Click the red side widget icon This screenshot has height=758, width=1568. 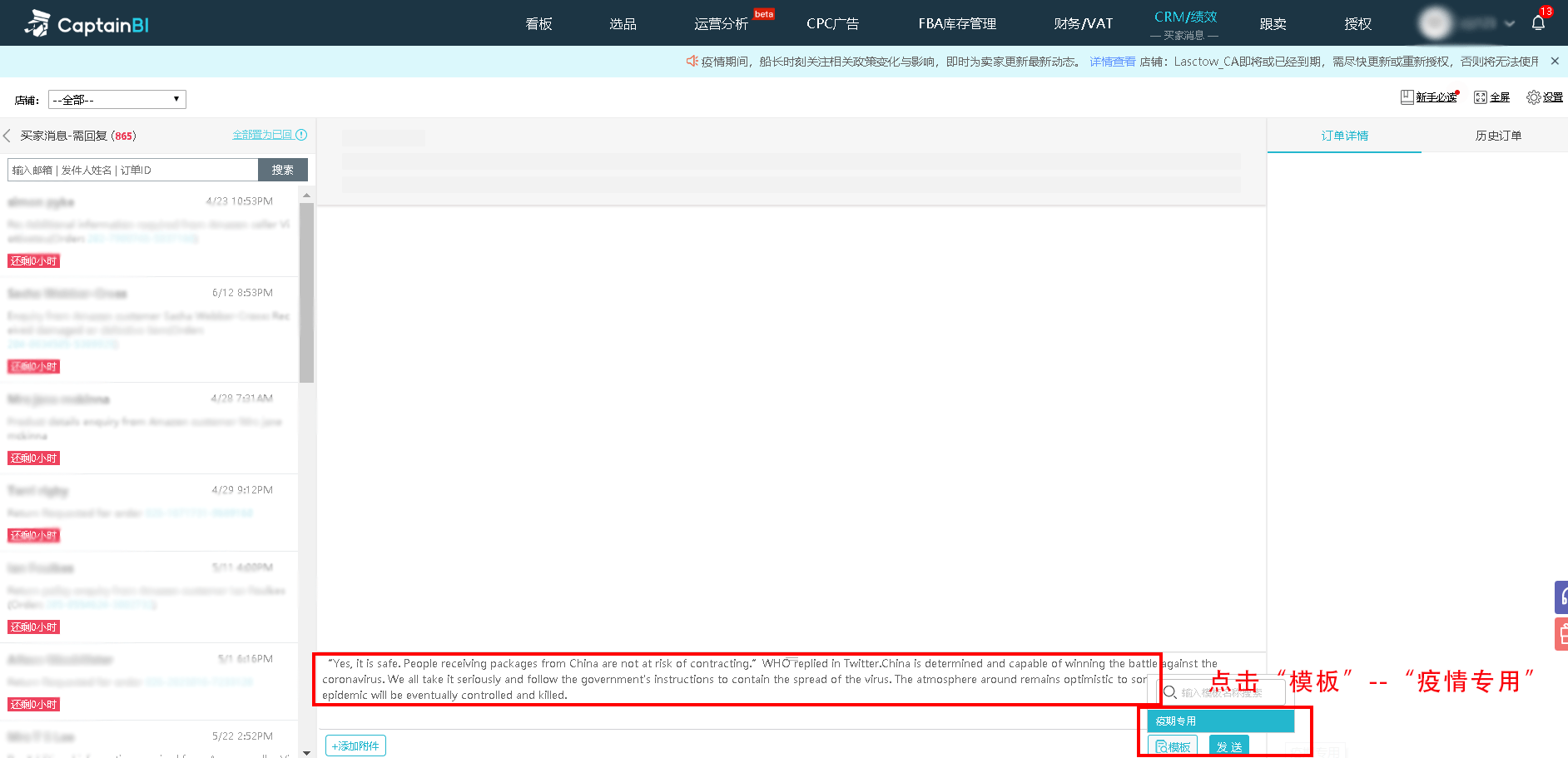[1563, 634]
